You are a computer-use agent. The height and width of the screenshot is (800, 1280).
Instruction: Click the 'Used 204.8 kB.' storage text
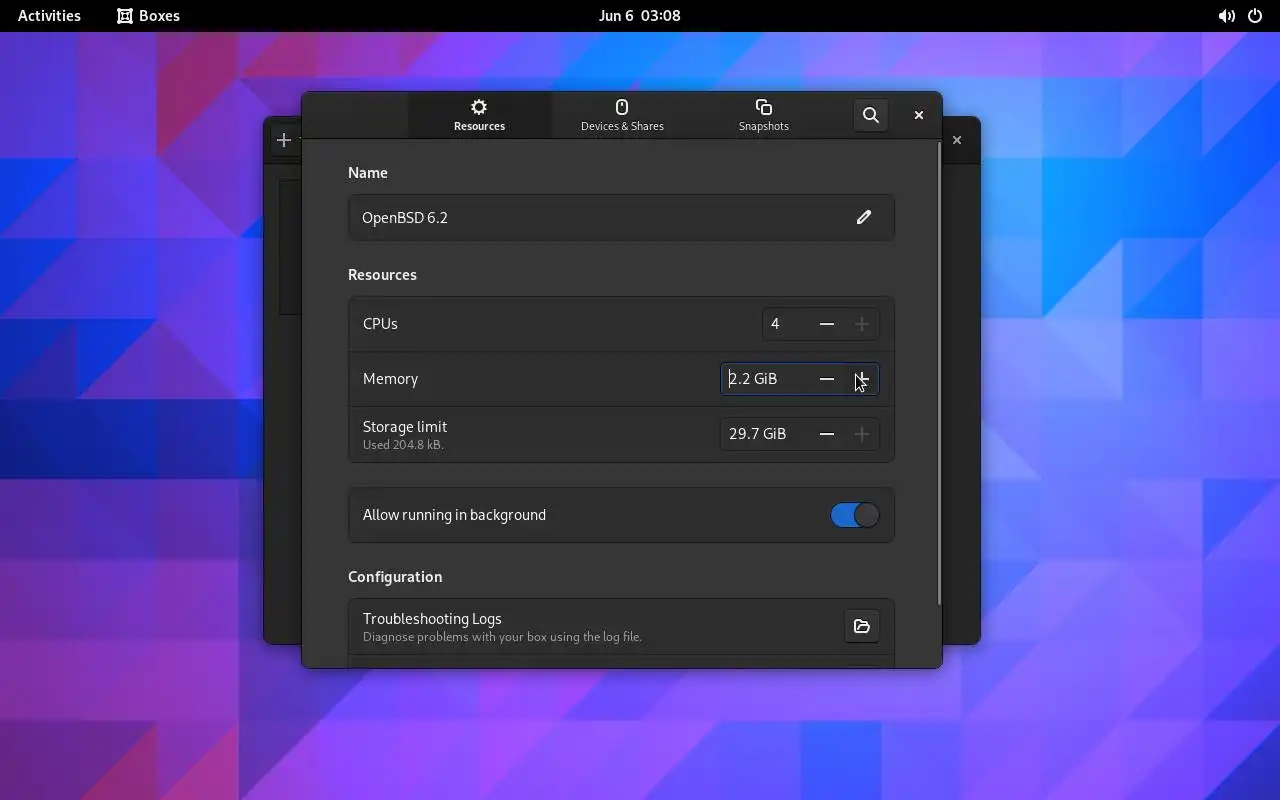[x=403, y=445]
